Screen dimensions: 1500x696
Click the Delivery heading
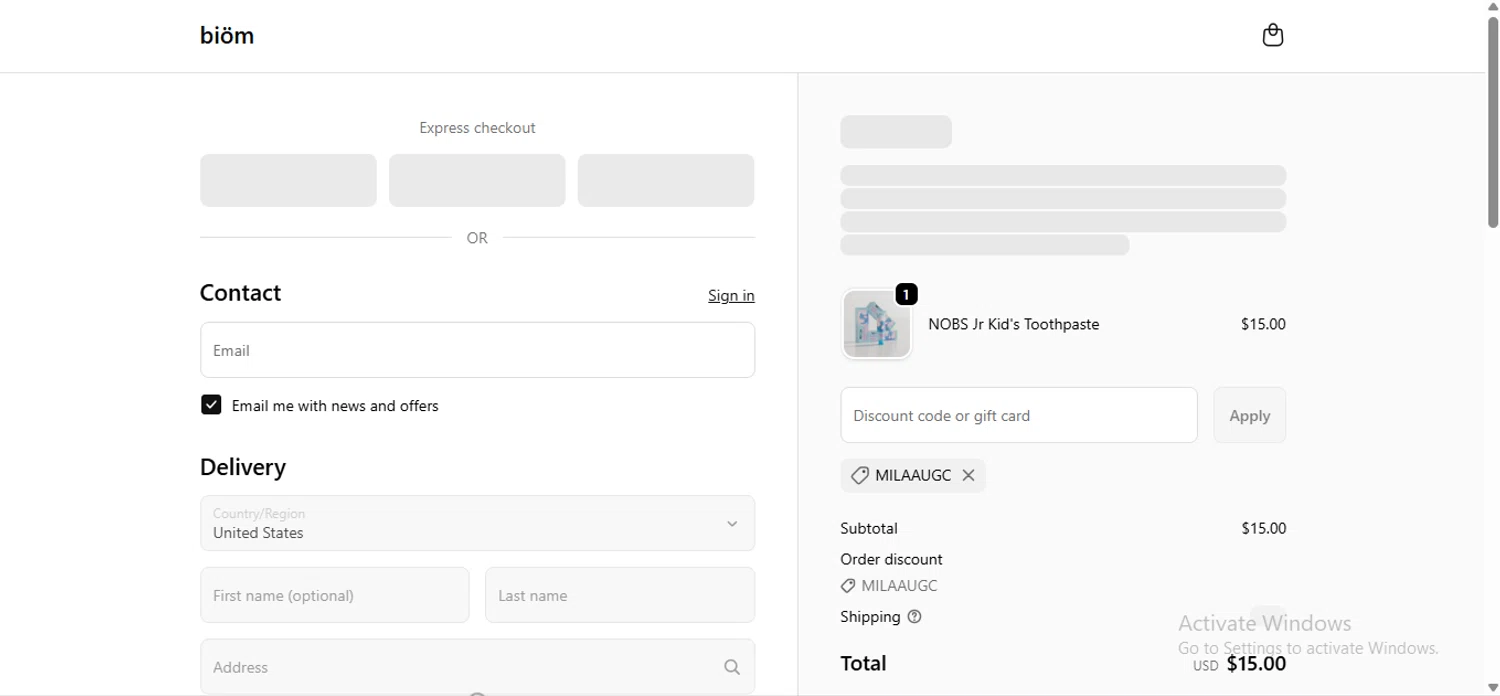tap(243, 467)
